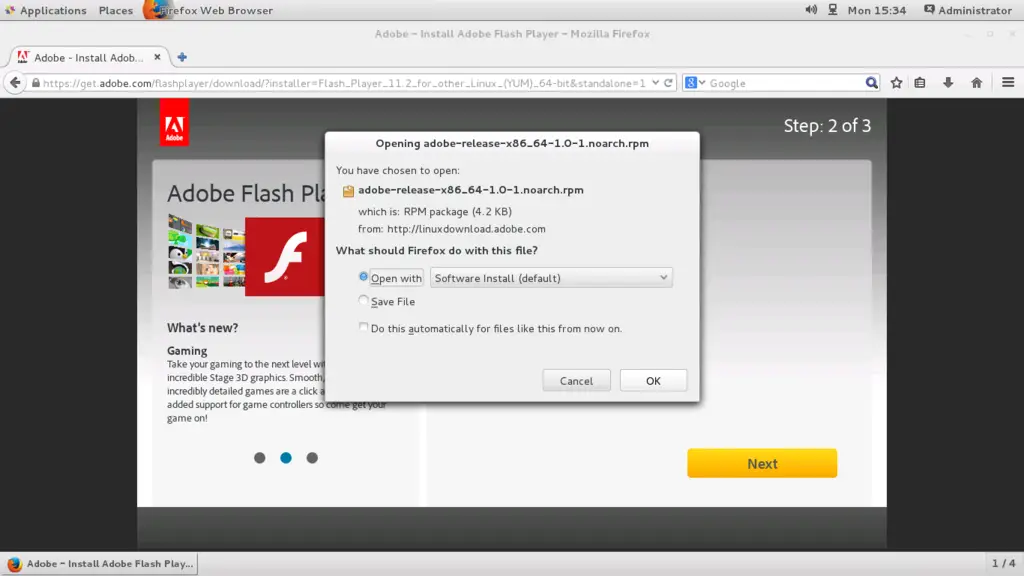Click the Cancel button in the dialog
The width and height of the screenshot is (1024, 576).
coord(576,381)
